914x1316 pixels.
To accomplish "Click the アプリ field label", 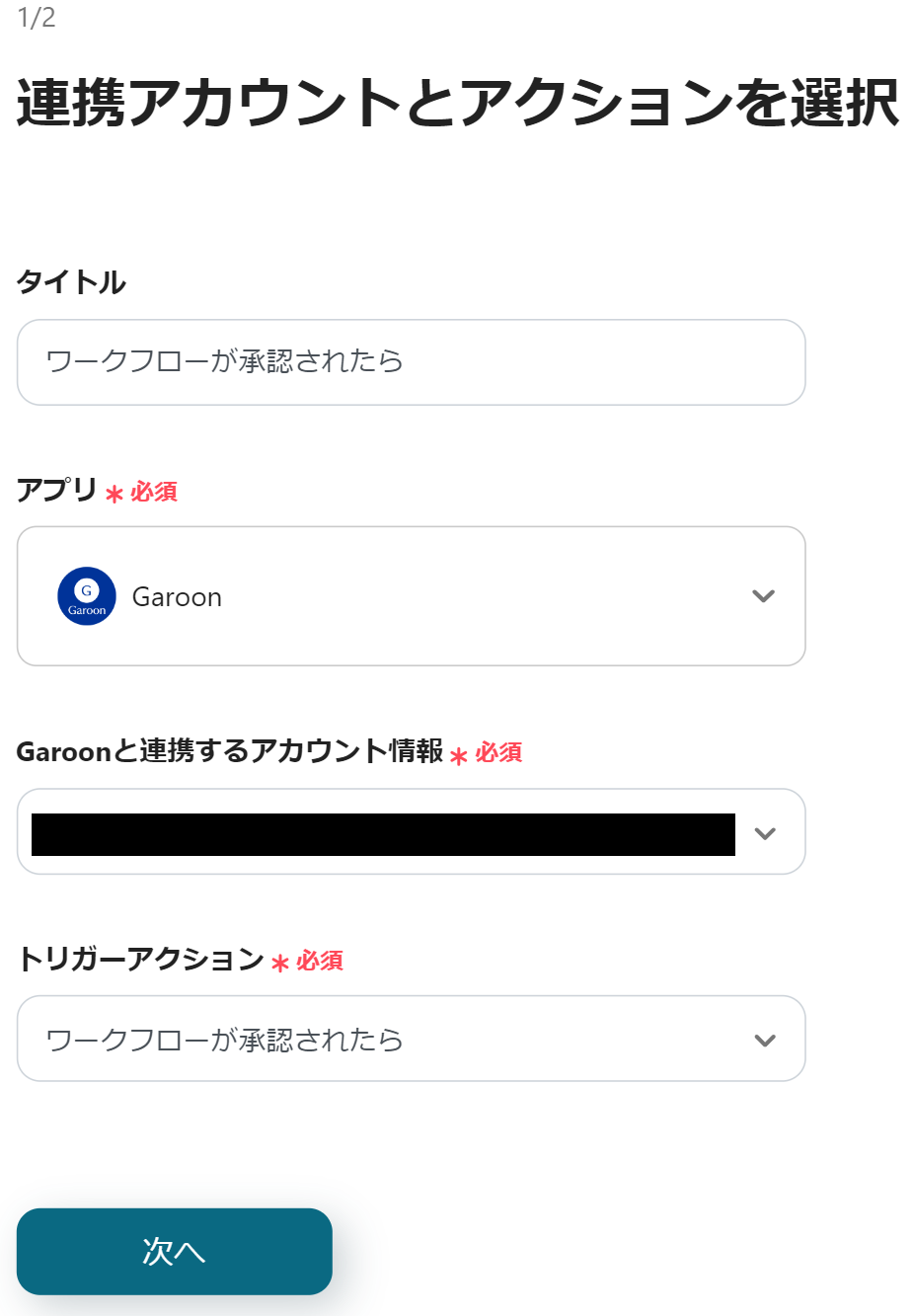I will 56,490.
